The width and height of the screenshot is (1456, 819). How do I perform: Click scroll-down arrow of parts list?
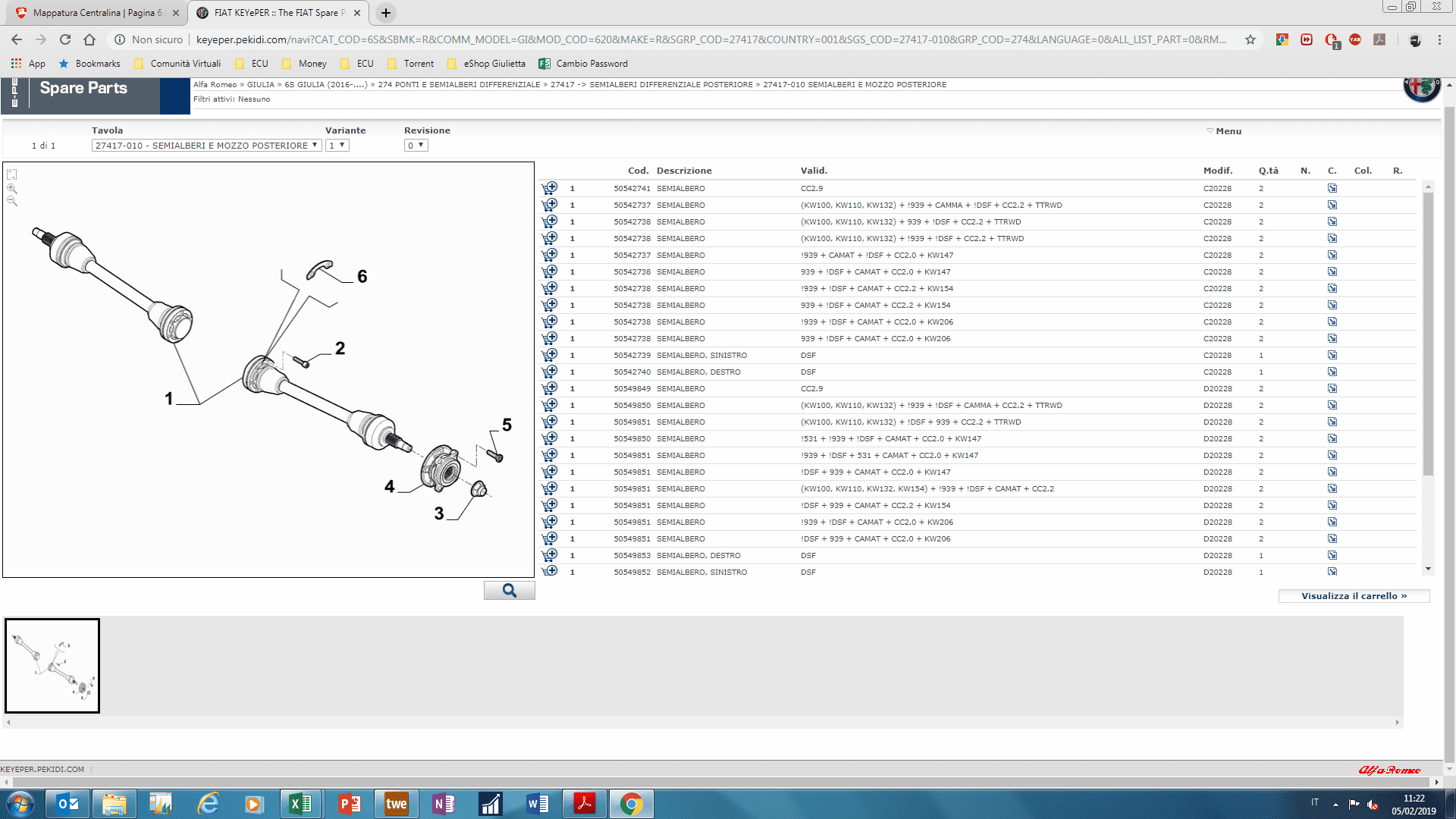1429,569
